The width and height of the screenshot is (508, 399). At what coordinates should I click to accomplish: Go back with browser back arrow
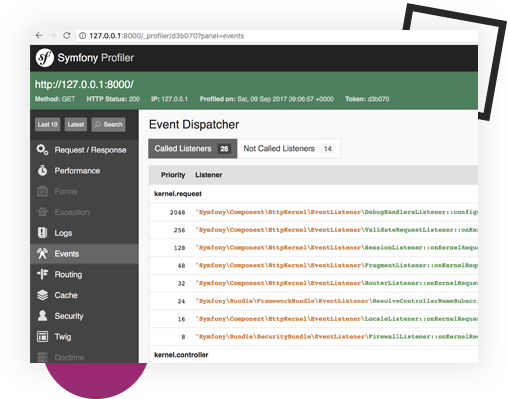[39, 35]
